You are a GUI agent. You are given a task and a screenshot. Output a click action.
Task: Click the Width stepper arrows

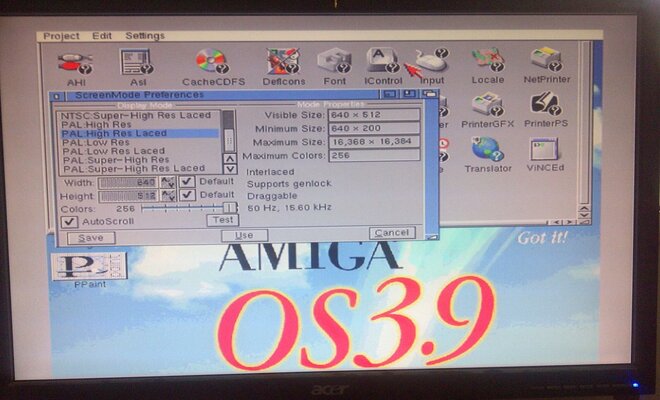168,182
